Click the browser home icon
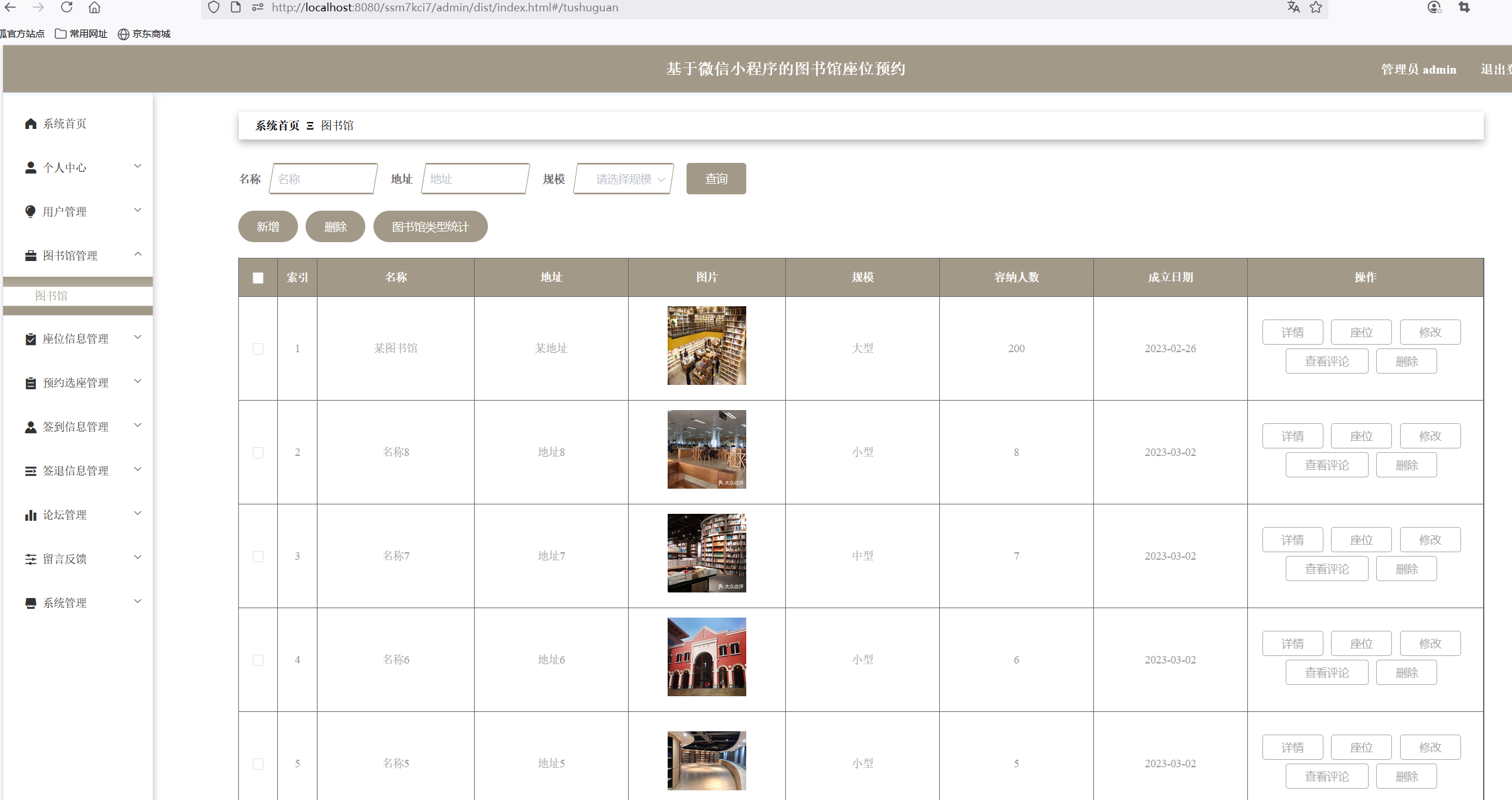This screenshot has width=1512, height=800. 94,8
